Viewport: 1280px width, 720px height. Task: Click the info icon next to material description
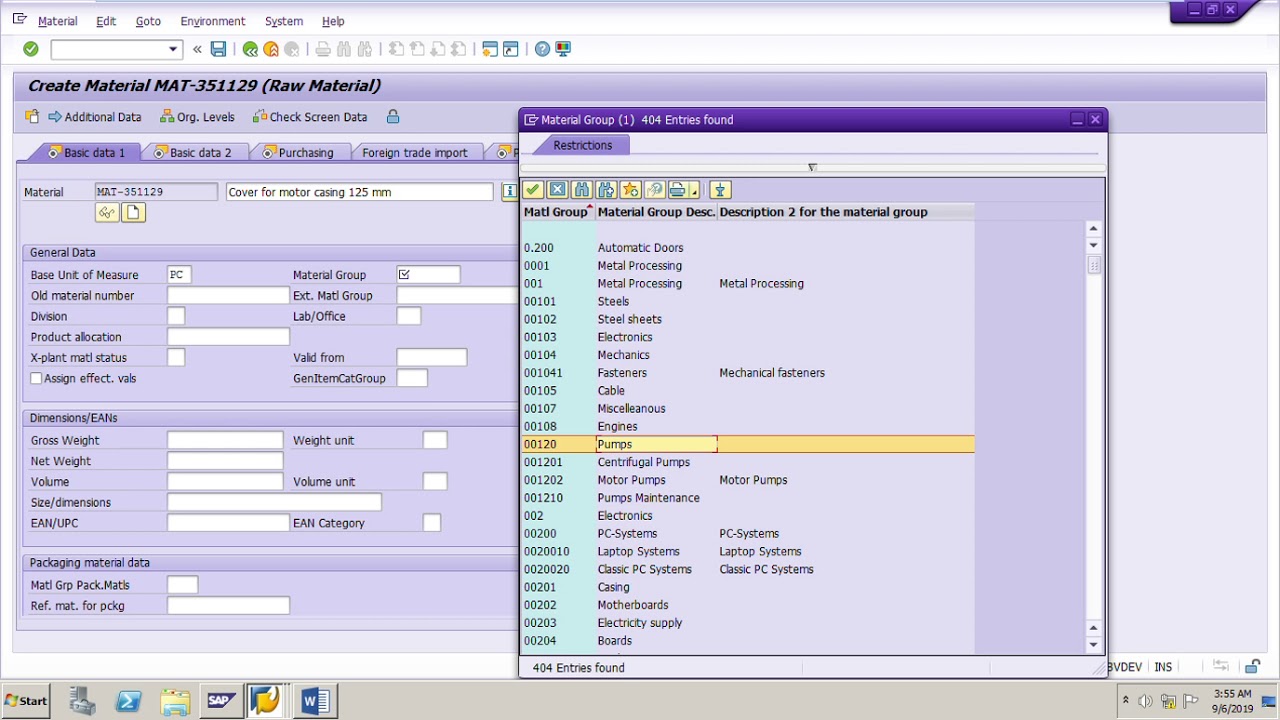tap(509, 192)
